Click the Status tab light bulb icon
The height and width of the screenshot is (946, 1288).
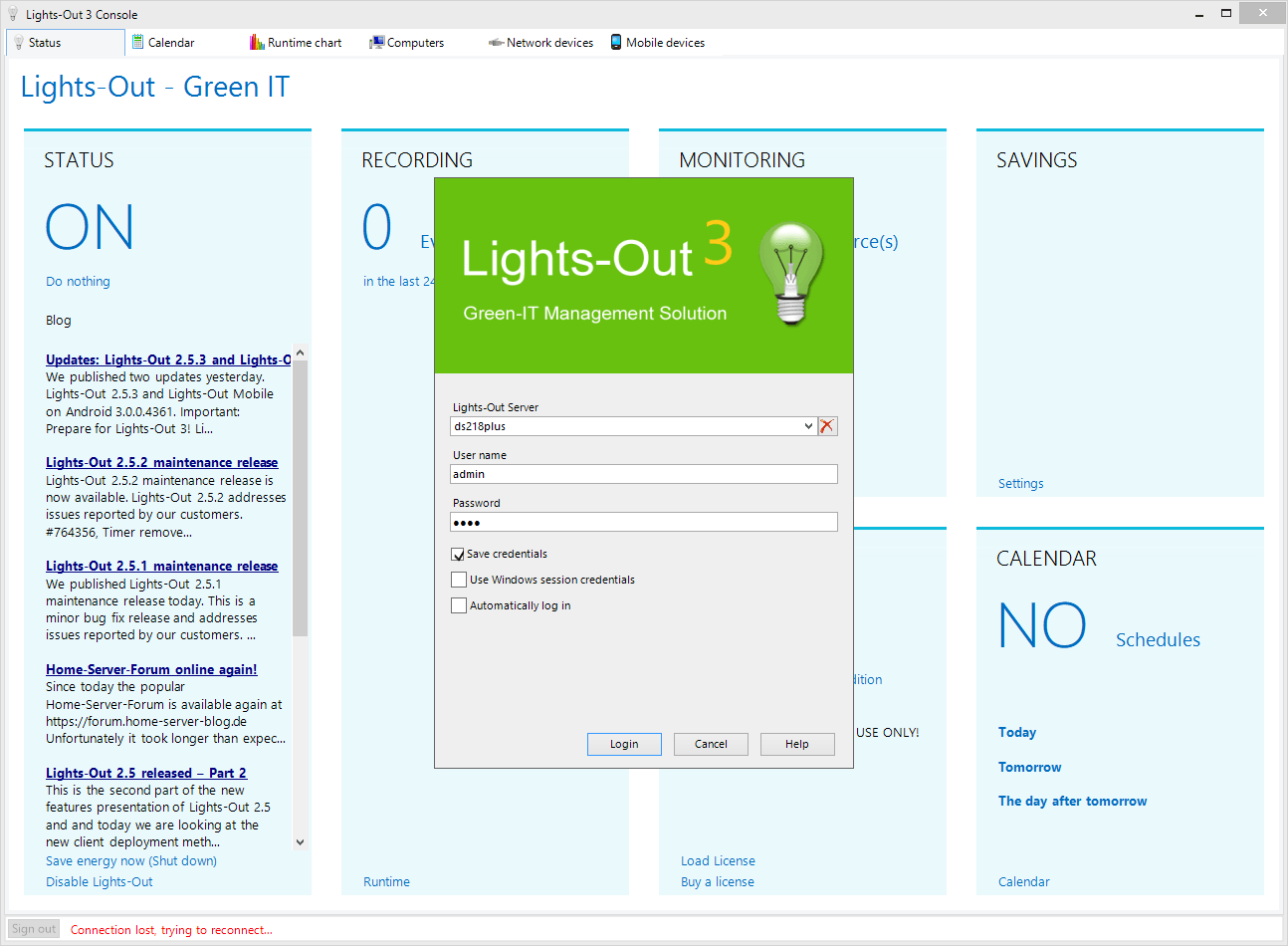(19, 43)
